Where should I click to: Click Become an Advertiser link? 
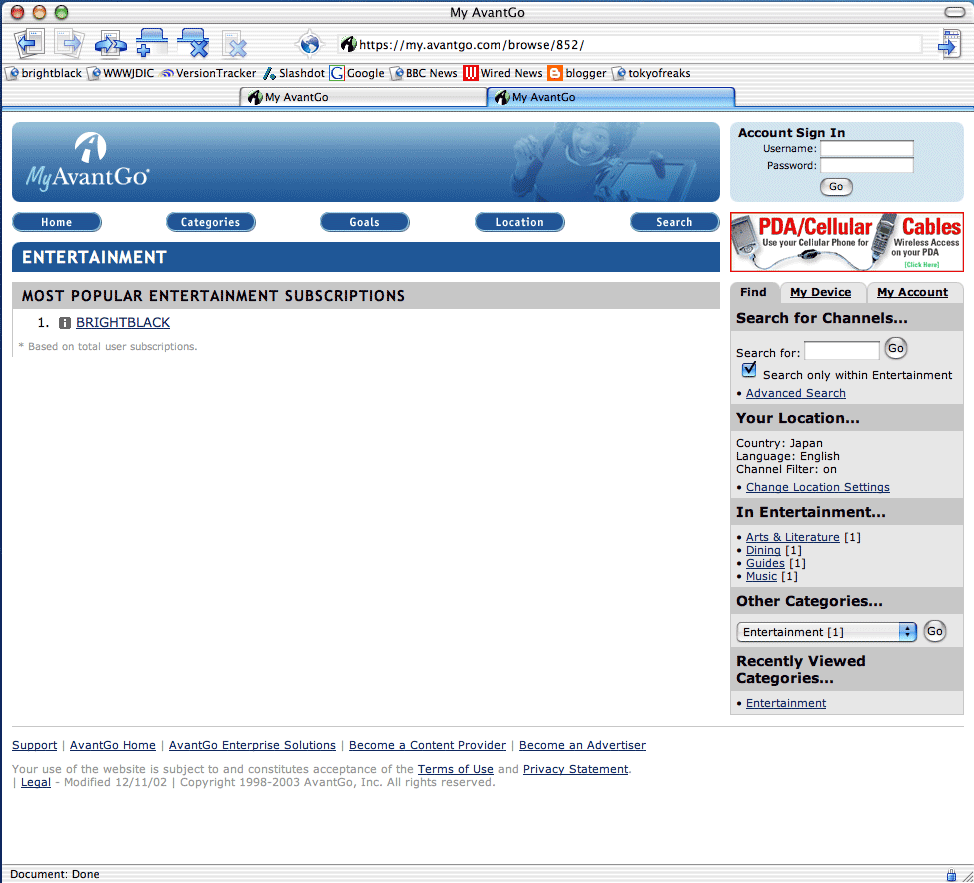click(582, 745)
